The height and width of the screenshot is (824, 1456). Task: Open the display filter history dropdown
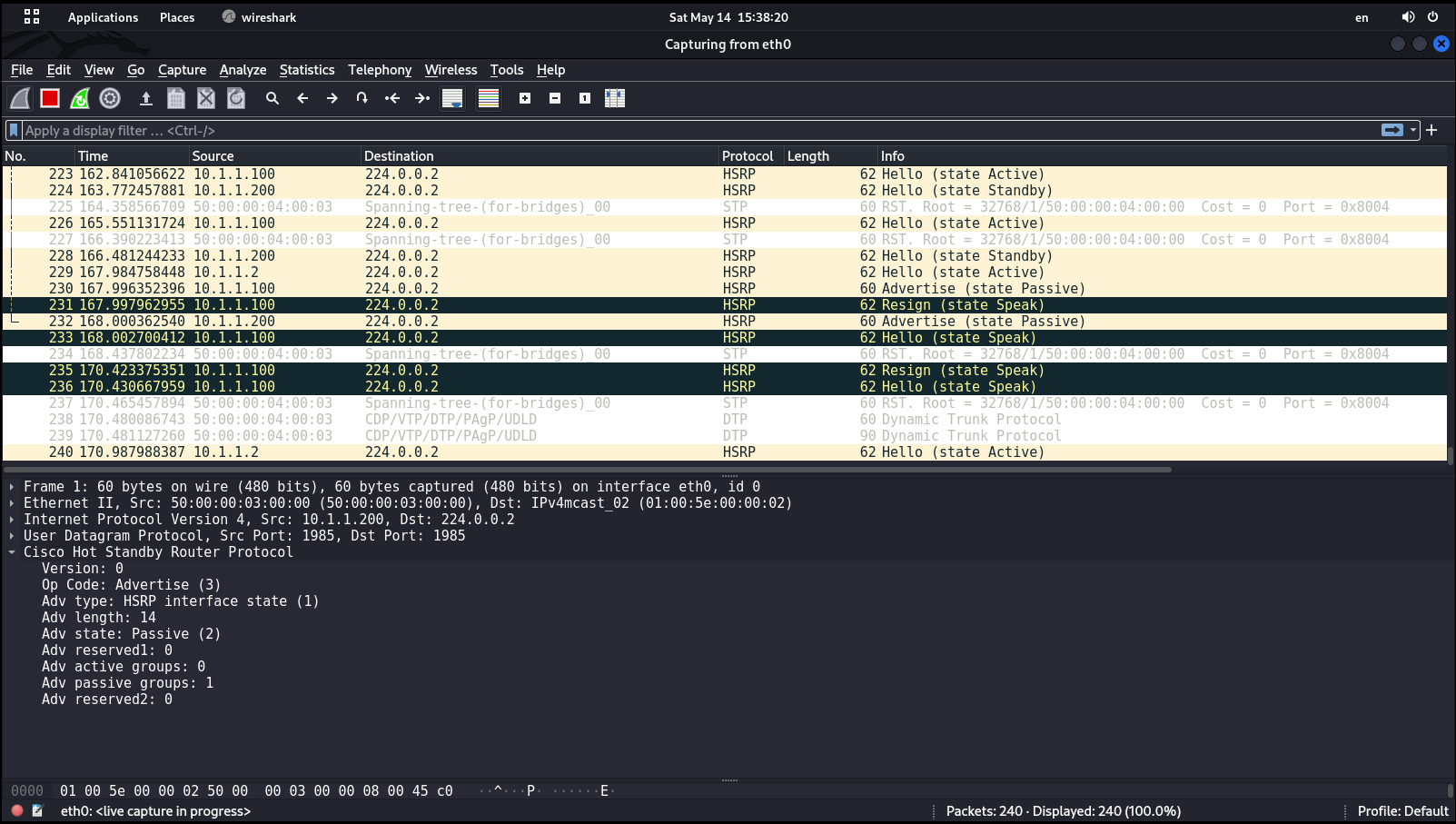pyautogui.click(x=1413, y=130)
